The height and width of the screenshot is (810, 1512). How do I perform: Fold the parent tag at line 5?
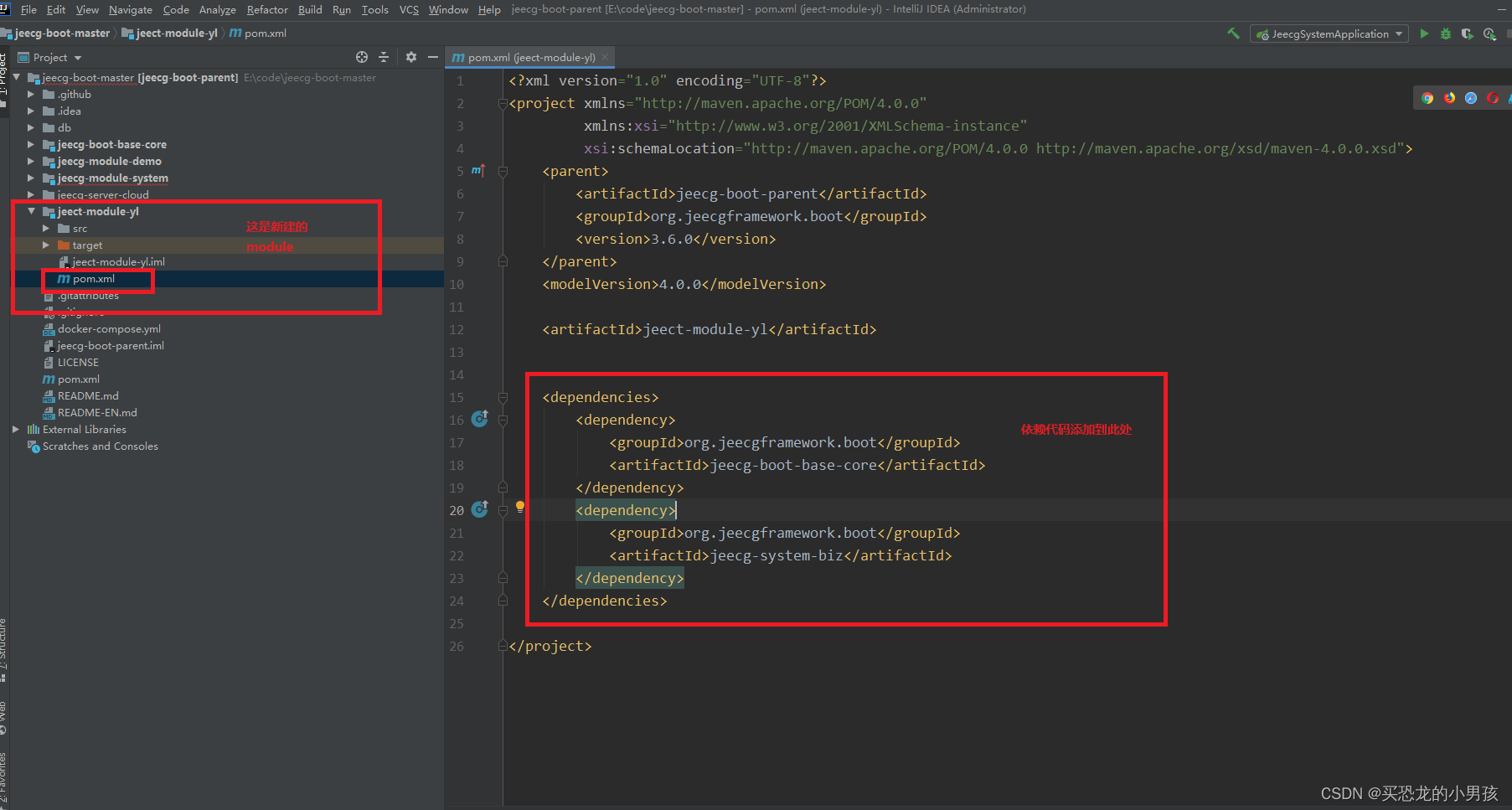(x=503, y=171)
